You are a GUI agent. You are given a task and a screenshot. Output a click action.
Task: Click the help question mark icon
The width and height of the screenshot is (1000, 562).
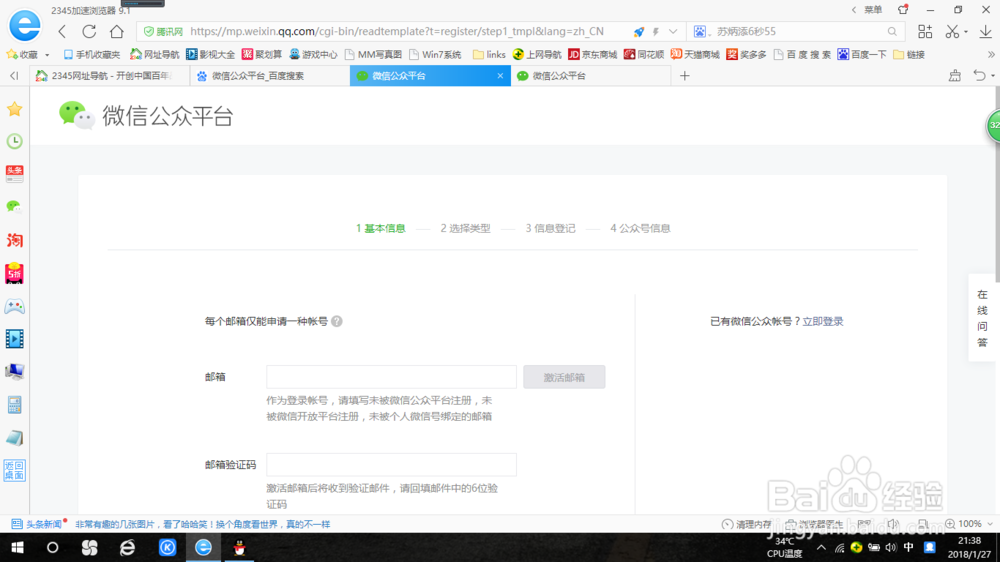(x=337, y=322)
